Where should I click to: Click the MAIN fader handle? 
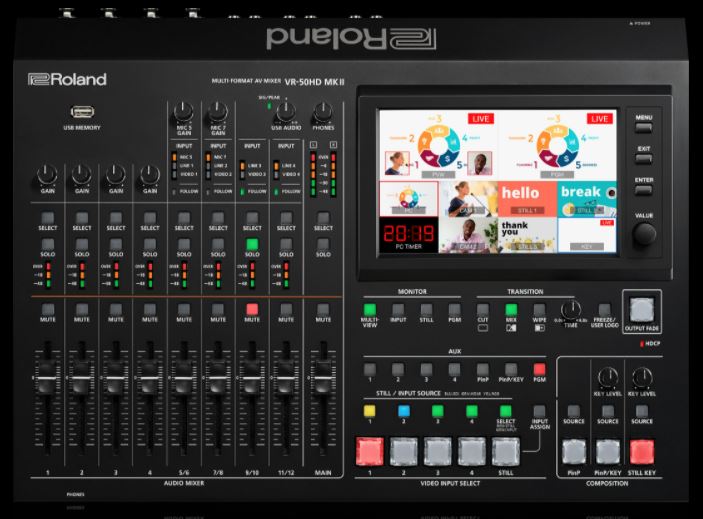(323, 378)
